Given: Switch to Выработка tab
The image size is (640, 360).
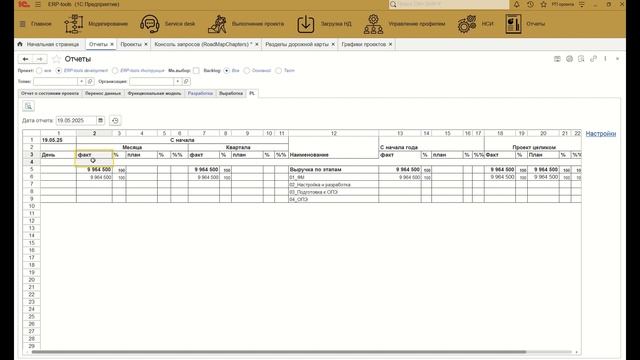Looking at the screenshot, I should pos(231,93).
